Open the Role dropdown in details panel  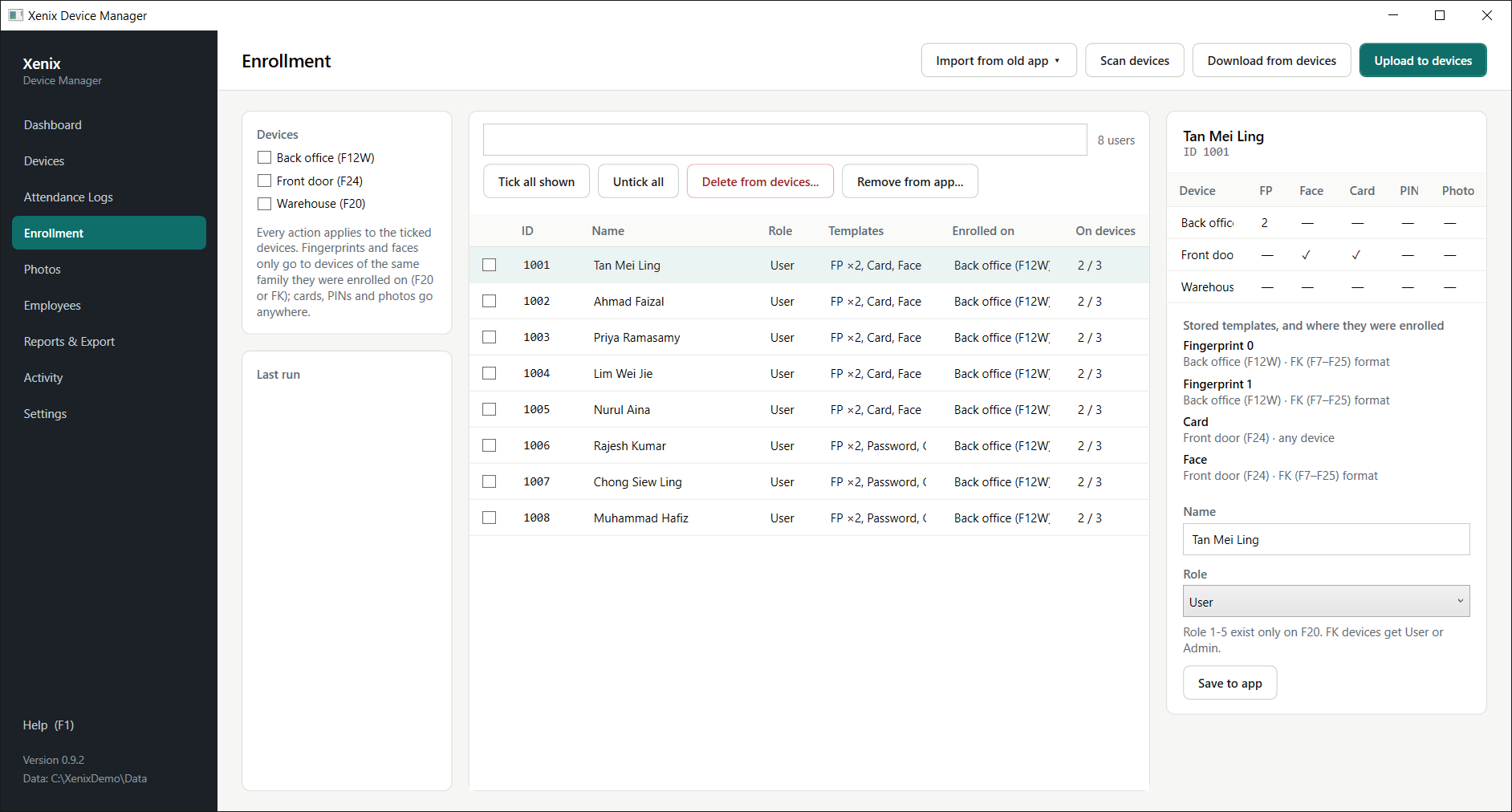(x=1326, y=601)
